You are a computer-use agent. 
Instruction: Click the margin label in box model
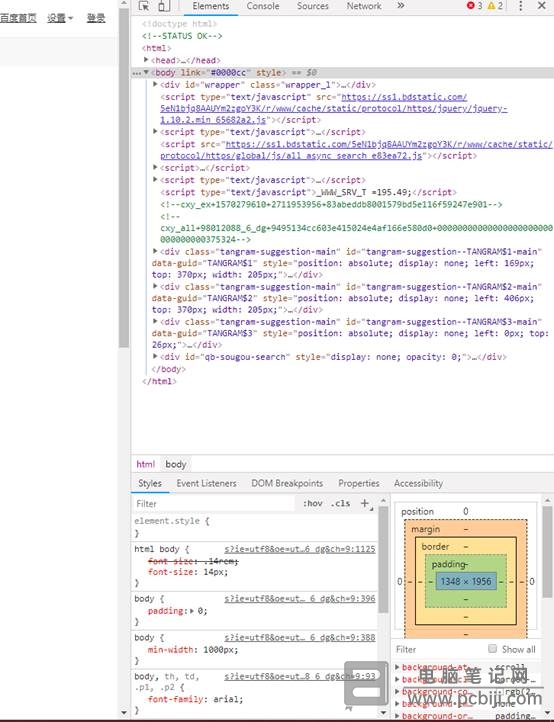(426, 530)
